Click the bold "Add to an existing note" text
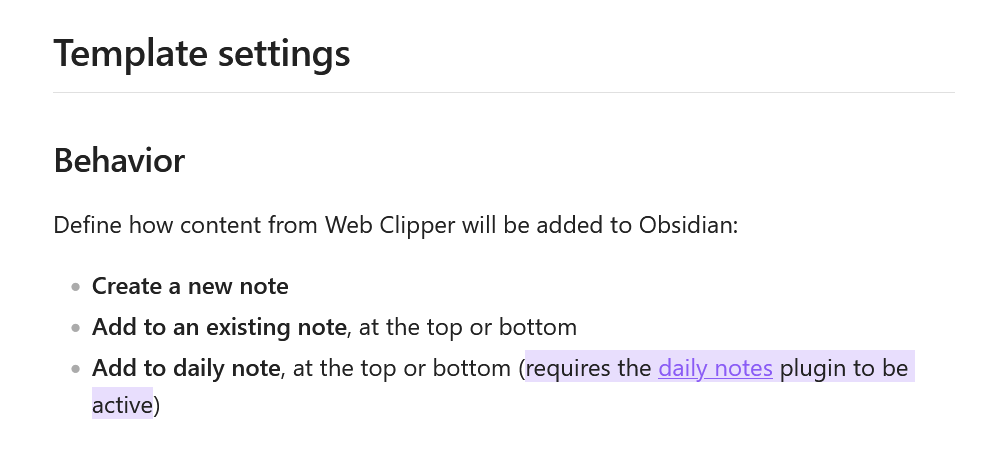The image size is (983, 465). (219, 327)
